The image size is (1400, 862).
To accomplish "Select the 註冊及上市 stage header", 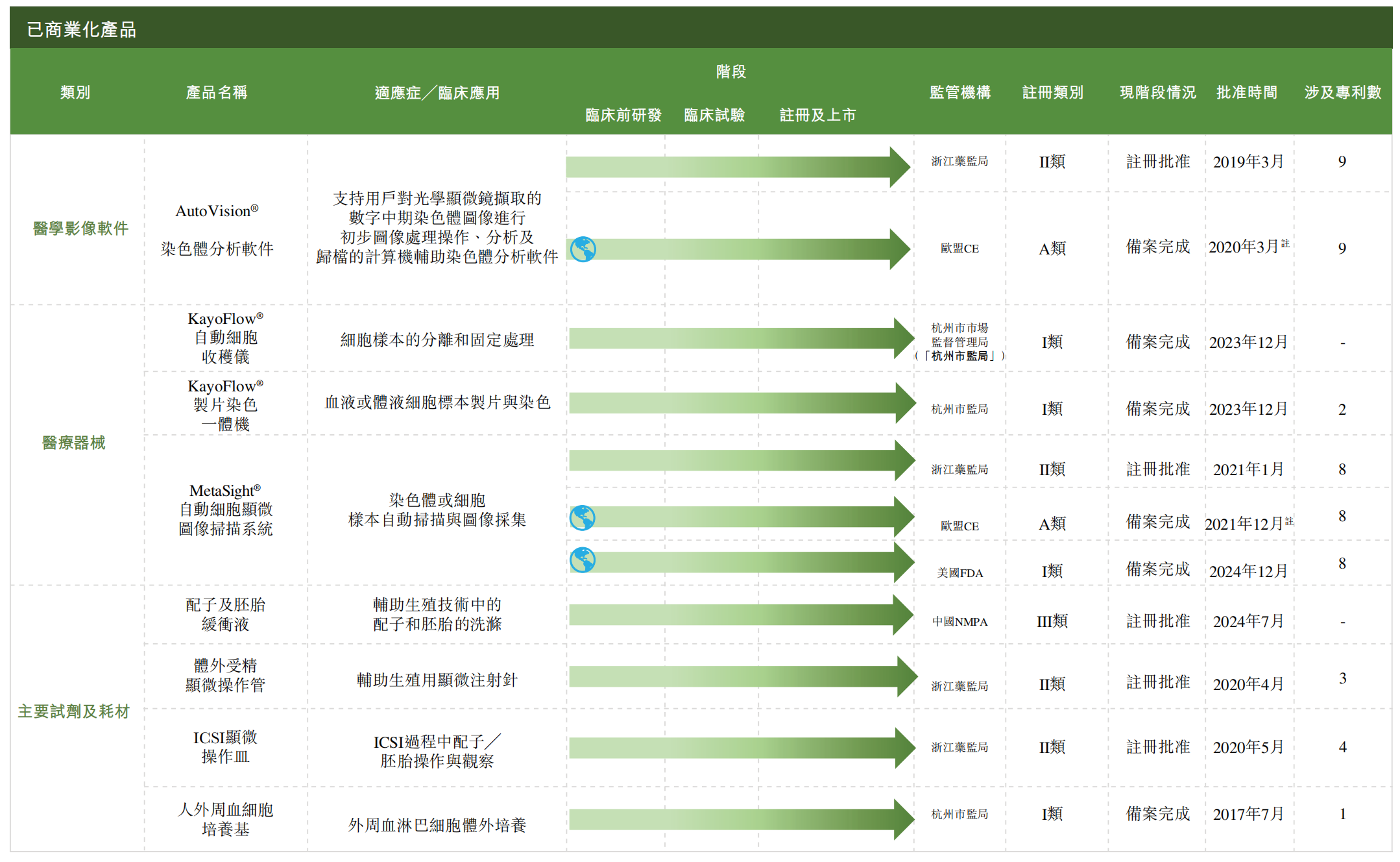I will pyautogui.click(x=819, y=115).
